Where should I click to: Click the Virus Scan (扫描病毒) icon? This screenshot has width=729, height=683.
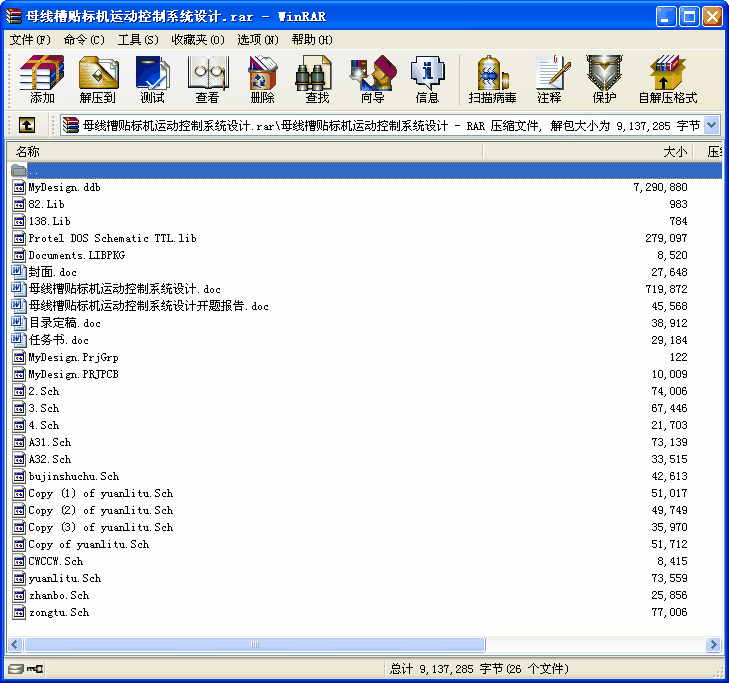point(492,79)
